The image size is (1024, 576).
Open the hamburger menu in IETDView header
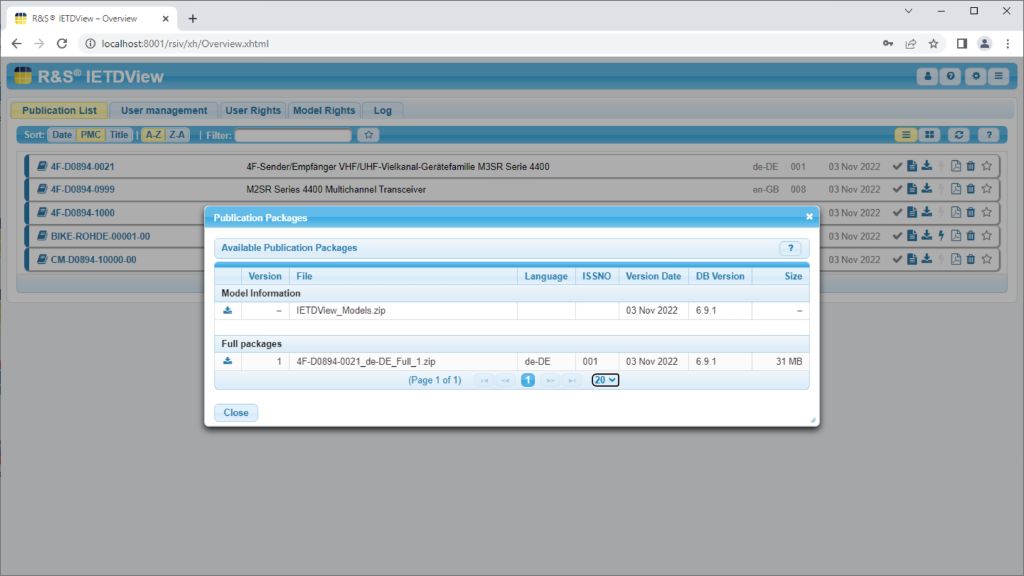point(999,76)
